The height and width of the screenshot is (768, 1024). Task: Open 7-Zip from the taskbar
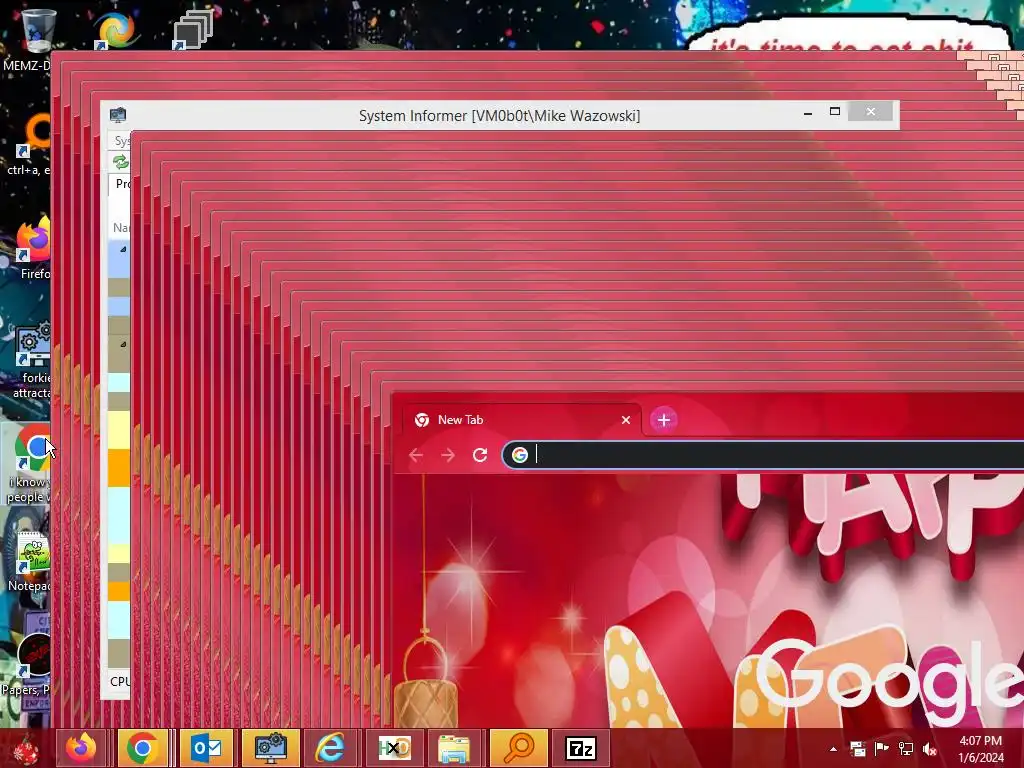pyautogui.click(x=581, y=748)
